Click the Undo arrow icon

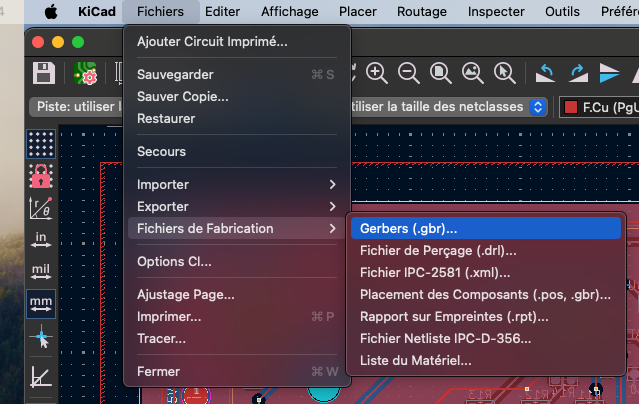(545, 73)
